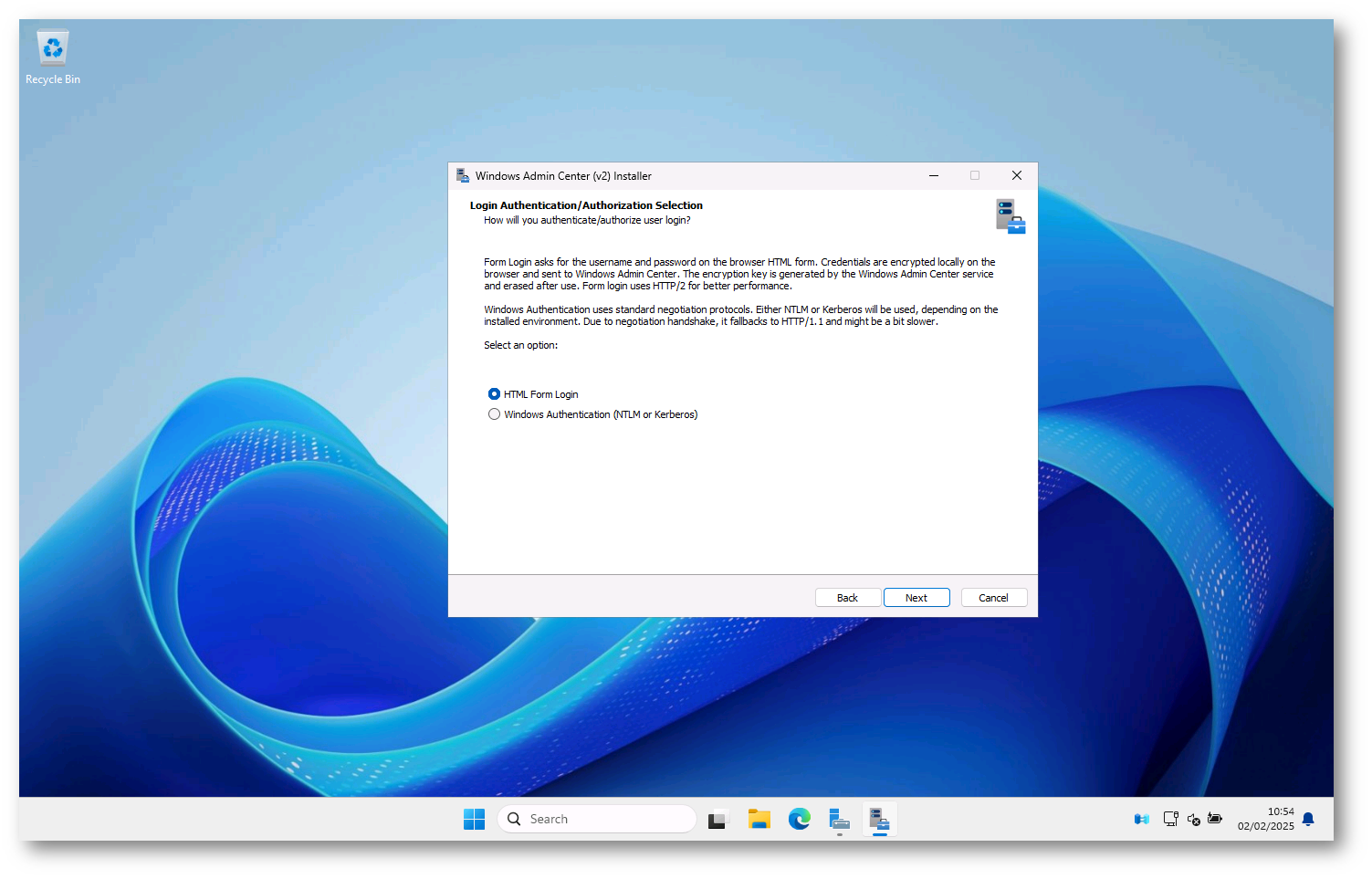This screenshot has height=879, width=1372.
Task: Open Server Manager taskbar icon
Action: pyautogui.click(x=839, y=820)
